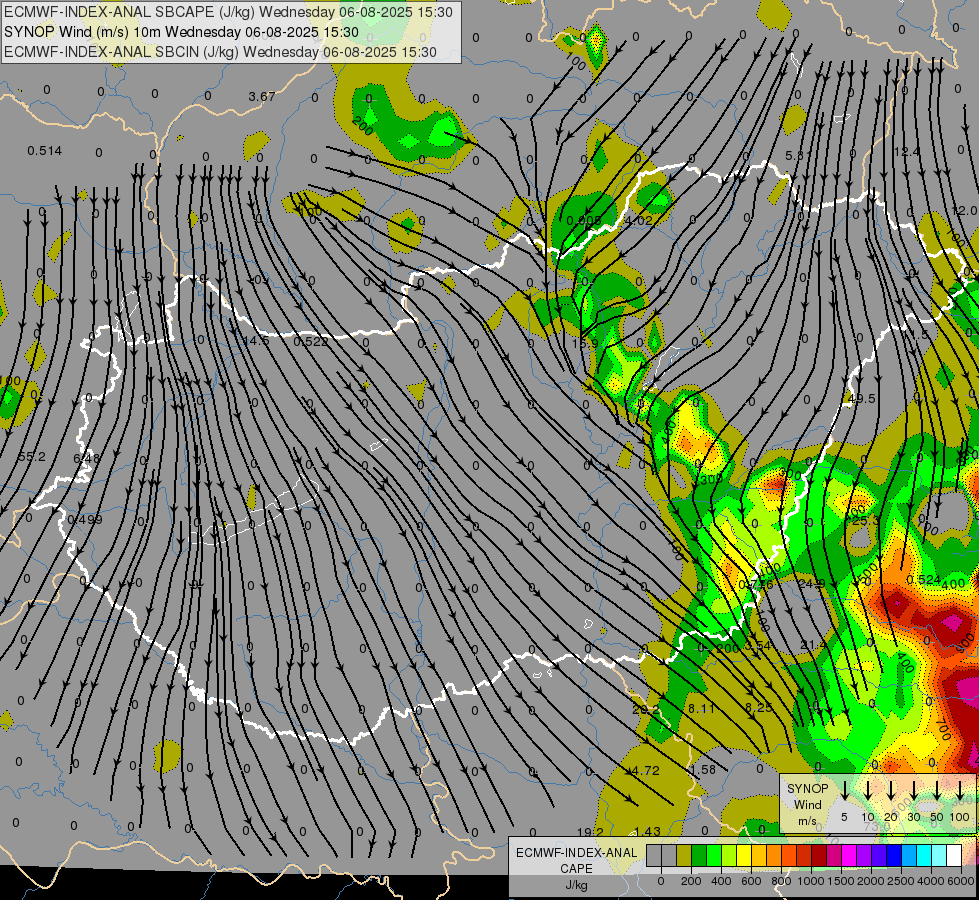Click the SBCAPE title line in header box
Viewport: 979px width, 900px height.
tap(229, 12)
